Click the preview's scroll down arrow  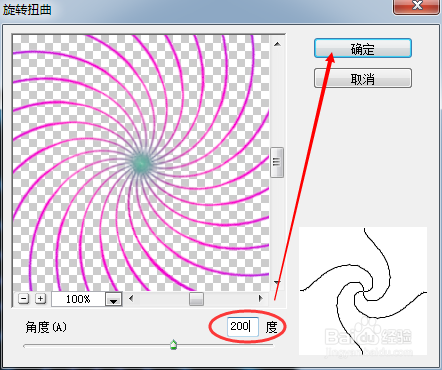pyautogui.click(x=277, y=282)
